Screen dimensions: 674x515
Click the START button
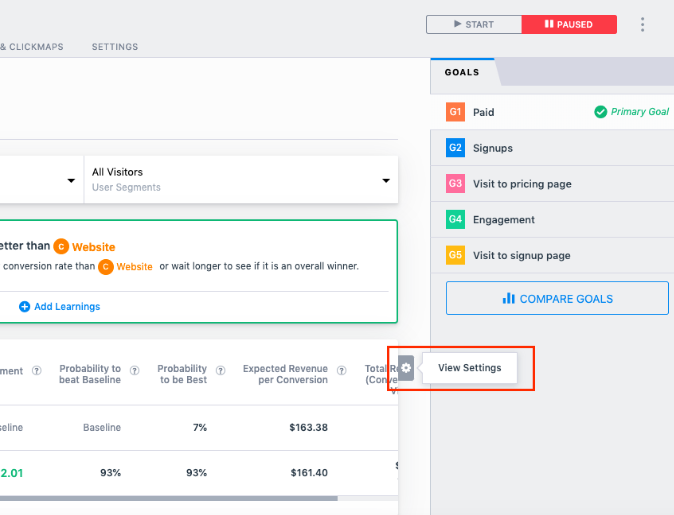(474, 25)
